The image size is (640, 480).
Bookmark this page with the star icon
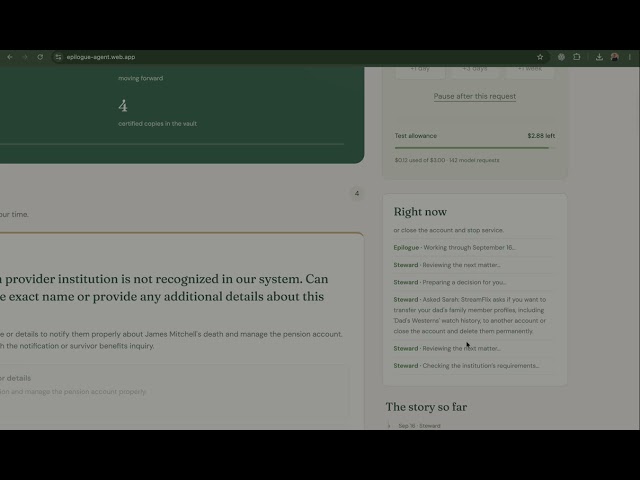tap(540, 57)
